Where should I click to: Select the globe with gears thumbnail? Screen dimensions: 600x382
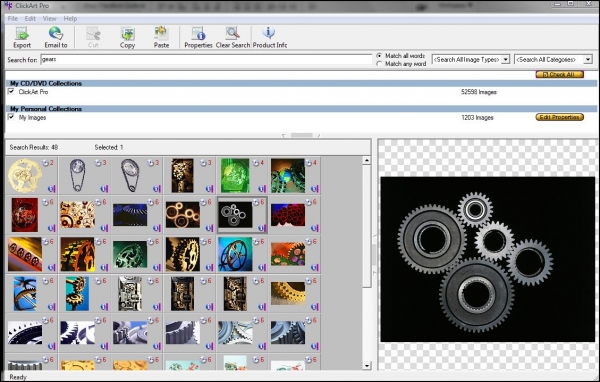(x=288, y=175)
